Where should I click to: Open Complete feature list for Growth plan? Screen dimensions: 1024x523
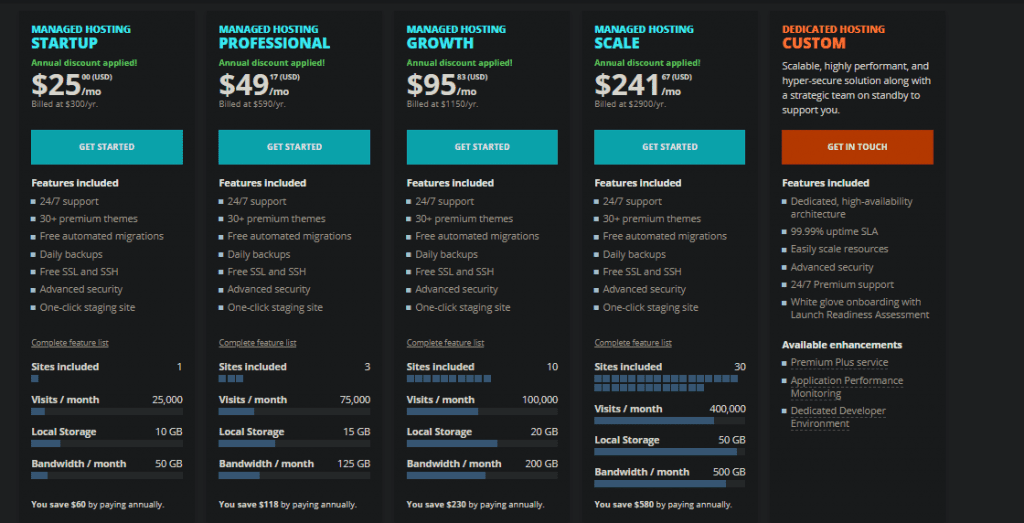coord(445,343)
